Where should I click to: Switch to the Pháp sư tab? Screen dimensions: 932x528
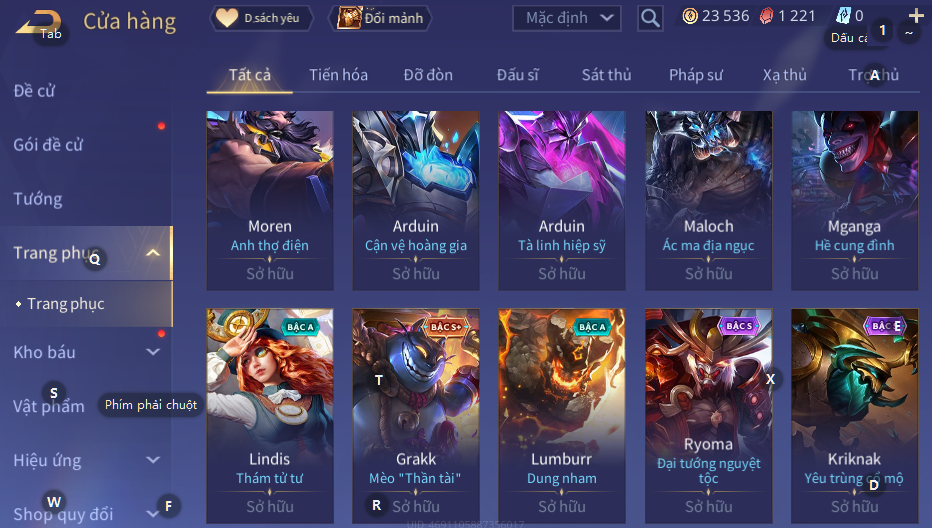(x=695, y=75)
